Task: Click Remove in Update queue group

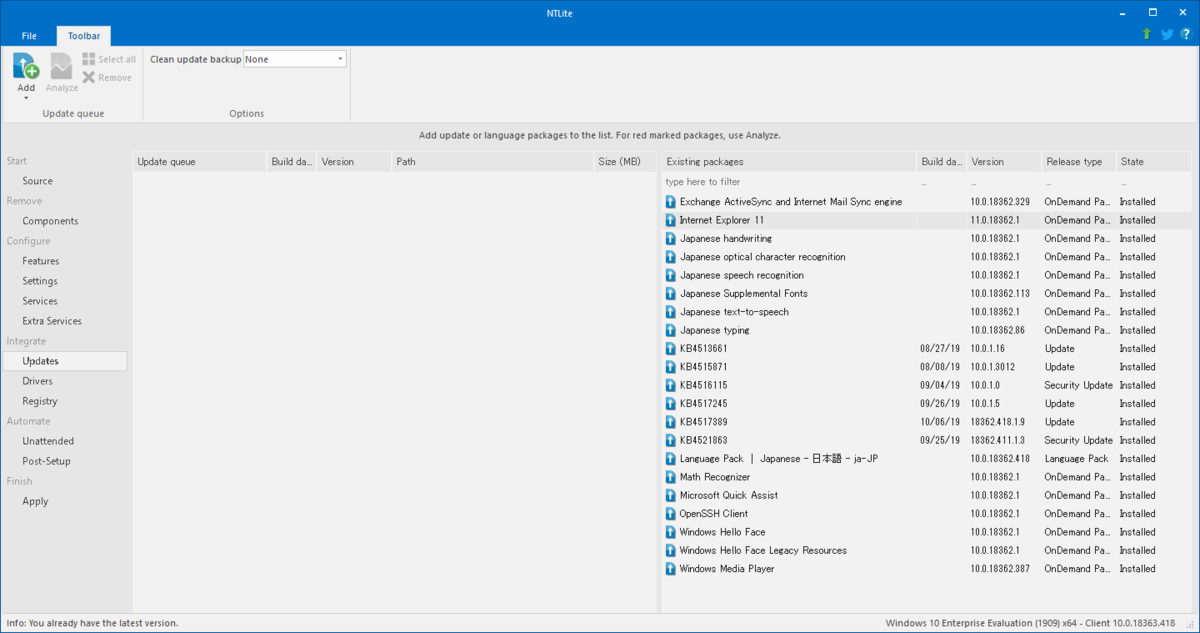Action: pos(107,77)
